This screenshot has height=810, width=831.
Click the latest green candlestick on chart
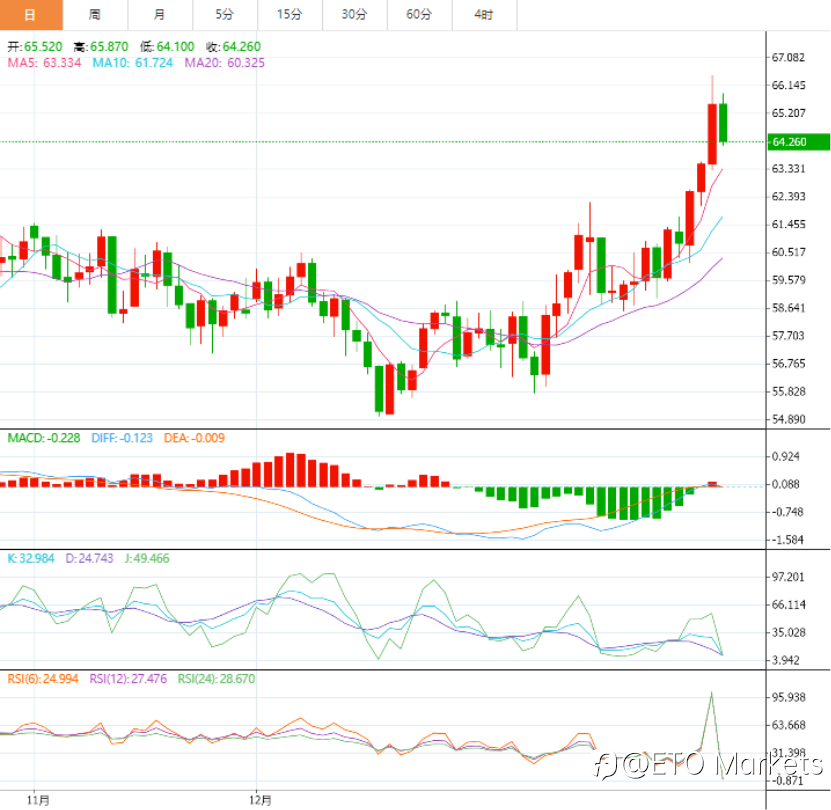(x=723, y=122)
